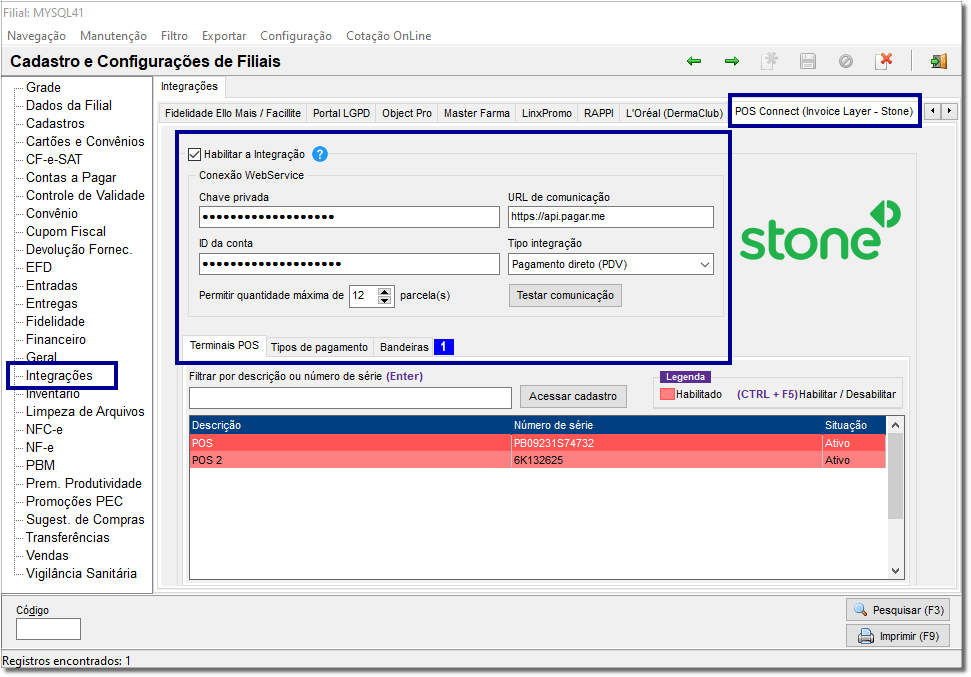This screenshot has height=677, width=971.
Task: Click the Pesquisar (F3) button
Action: pos(898,610)
